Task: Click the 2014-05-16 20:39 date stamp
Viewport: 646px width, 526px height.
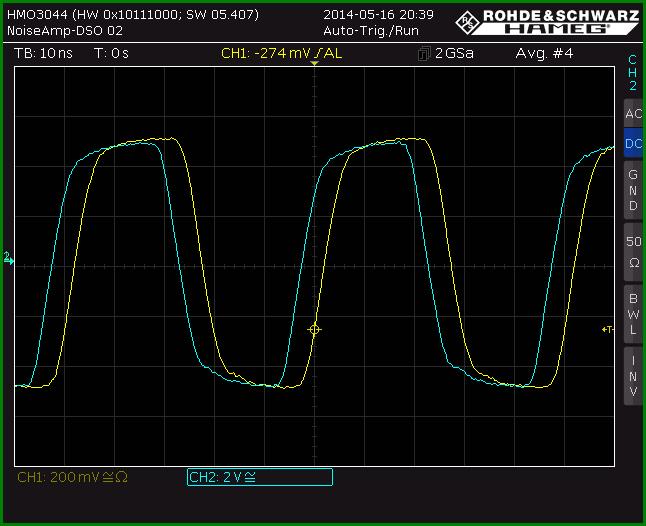Action: pos(378,15)
